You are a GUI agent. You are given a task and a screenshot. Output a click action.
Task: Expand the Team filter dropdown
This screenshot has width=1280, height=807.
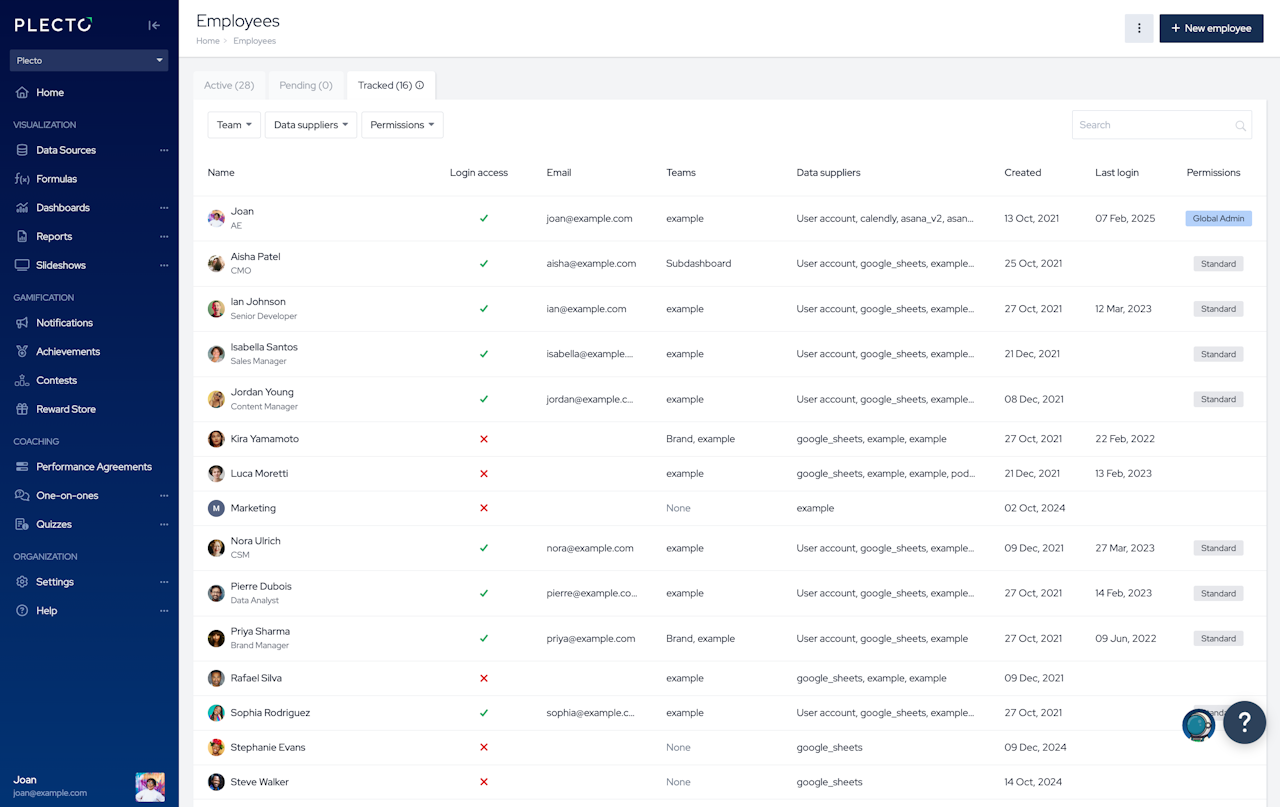[x=234, y=125]
